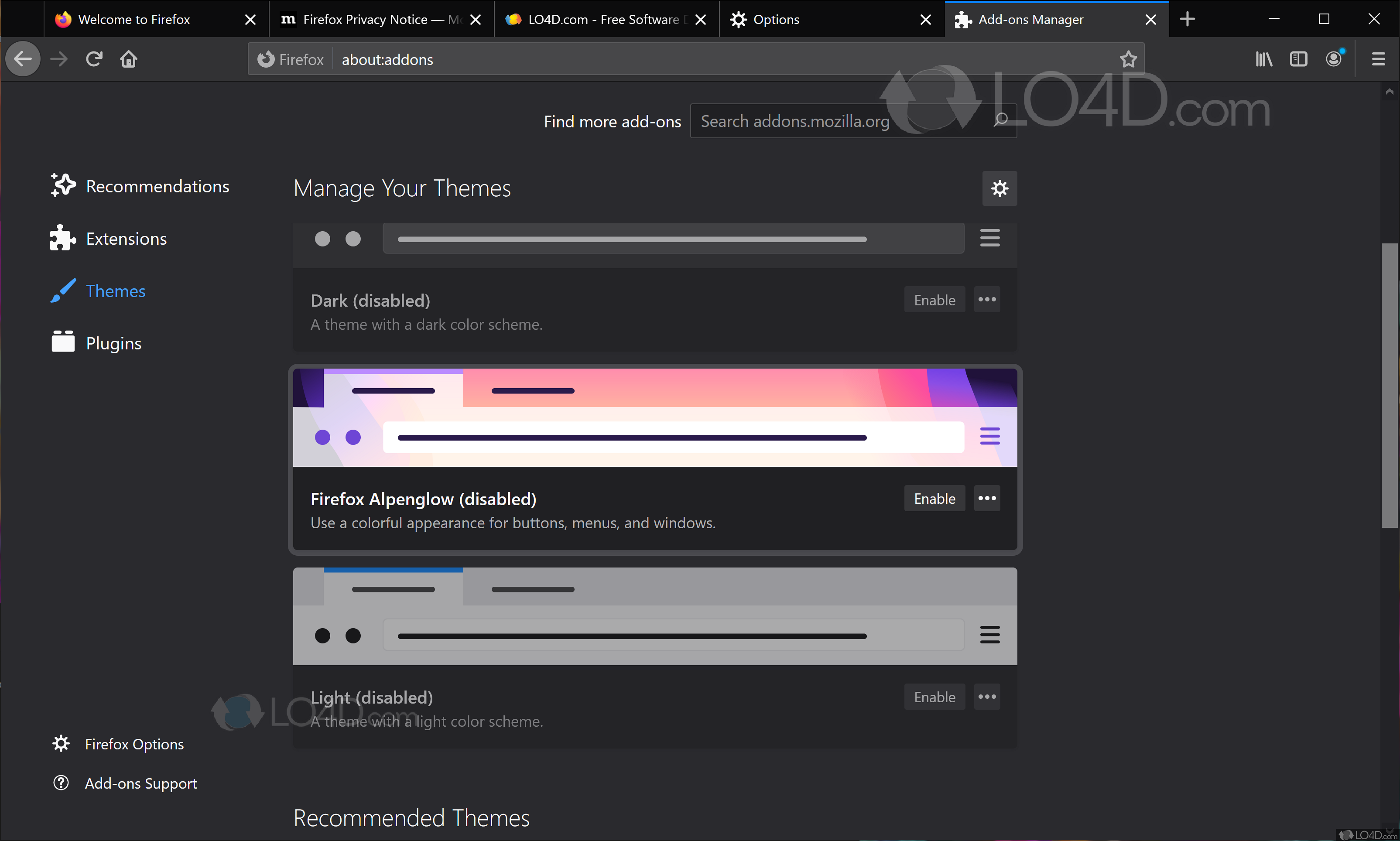This screenshot has width=1400, height=841.
Task: Open the Dark theme more-options menu
Action: click(x=986, y=299)
